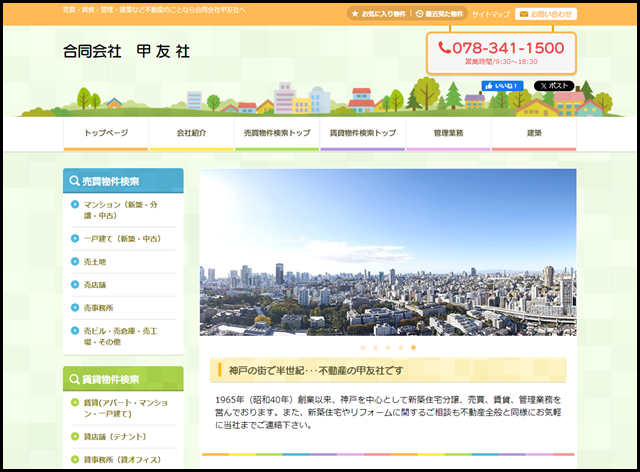The image size is (640, 472).
Task: Open 賃貸物件検索トップ nav tab
Action: point(363,134)
